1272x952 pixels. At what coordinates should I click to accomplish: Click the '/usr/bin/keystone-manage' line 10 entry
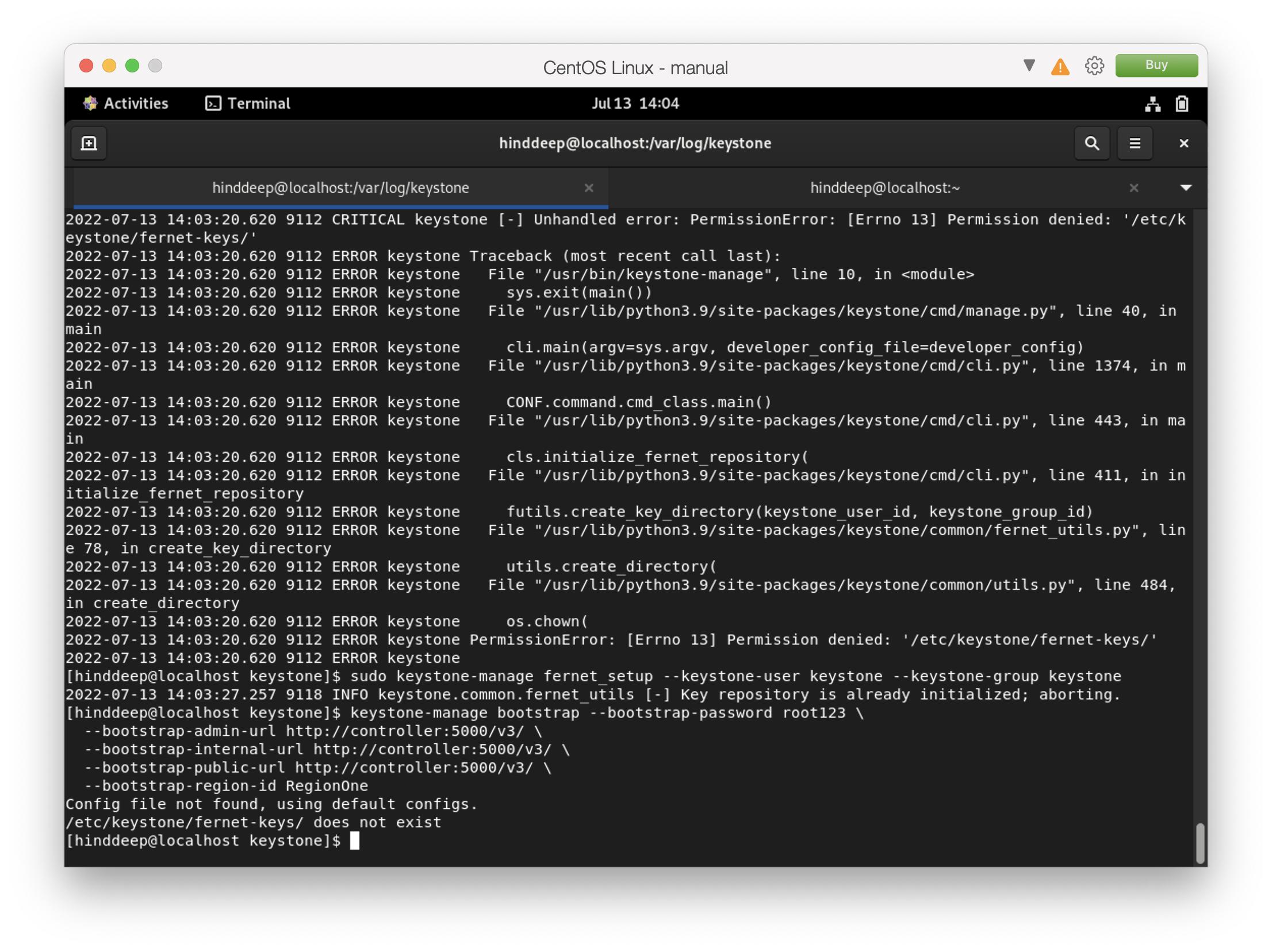(x=520, y=274)
